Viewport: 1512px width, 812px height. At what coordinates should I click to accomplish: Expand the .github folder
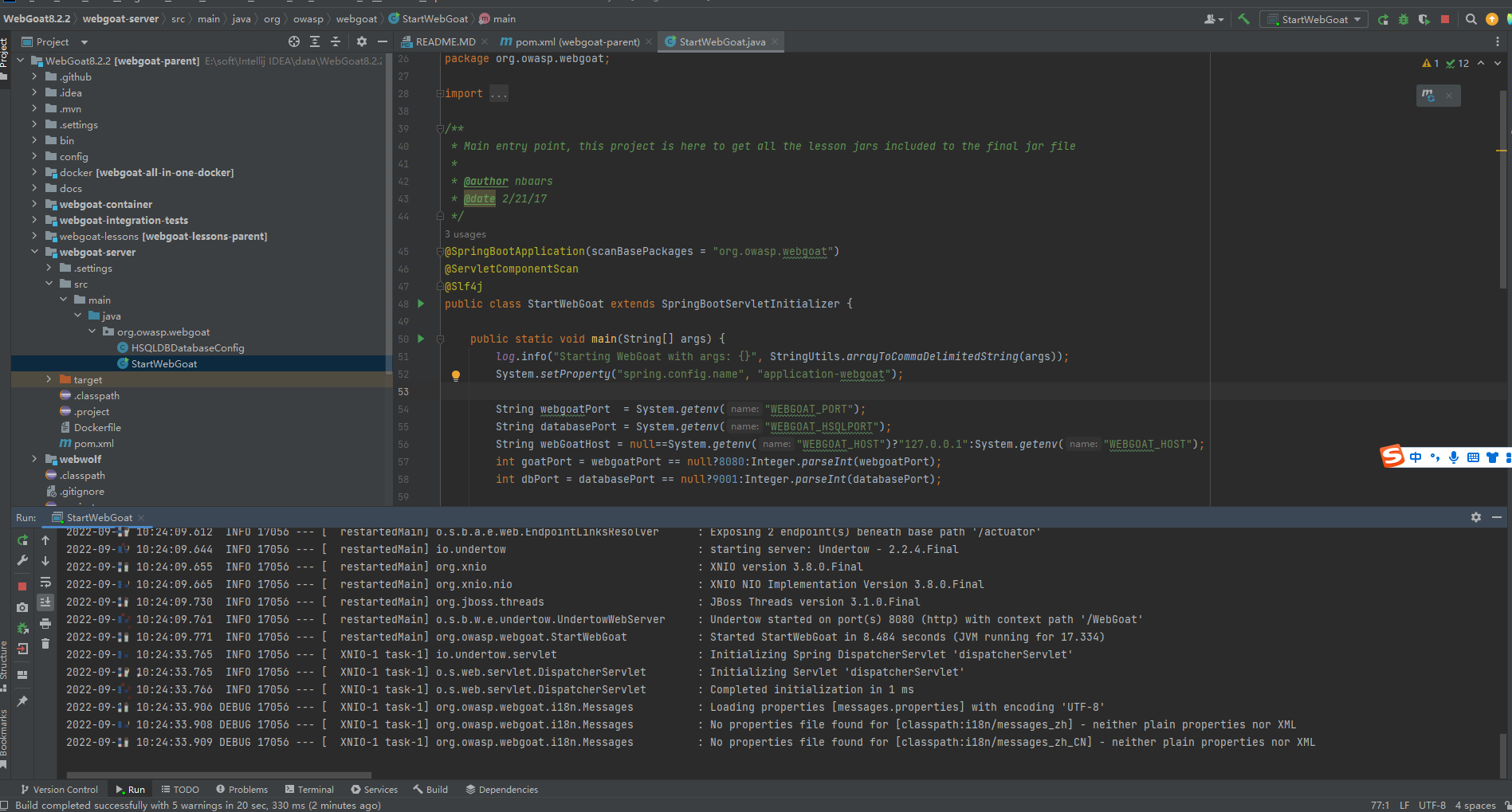(34, 76)
